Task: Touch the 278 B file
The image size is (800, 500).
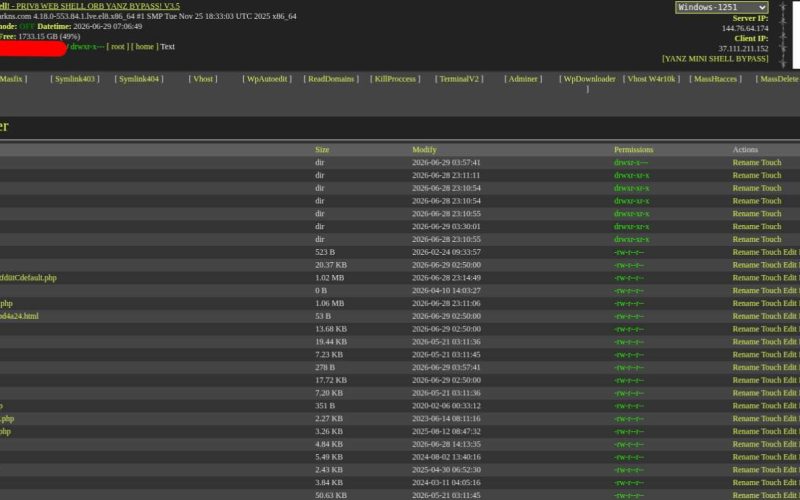Action: tap(771, 367)
